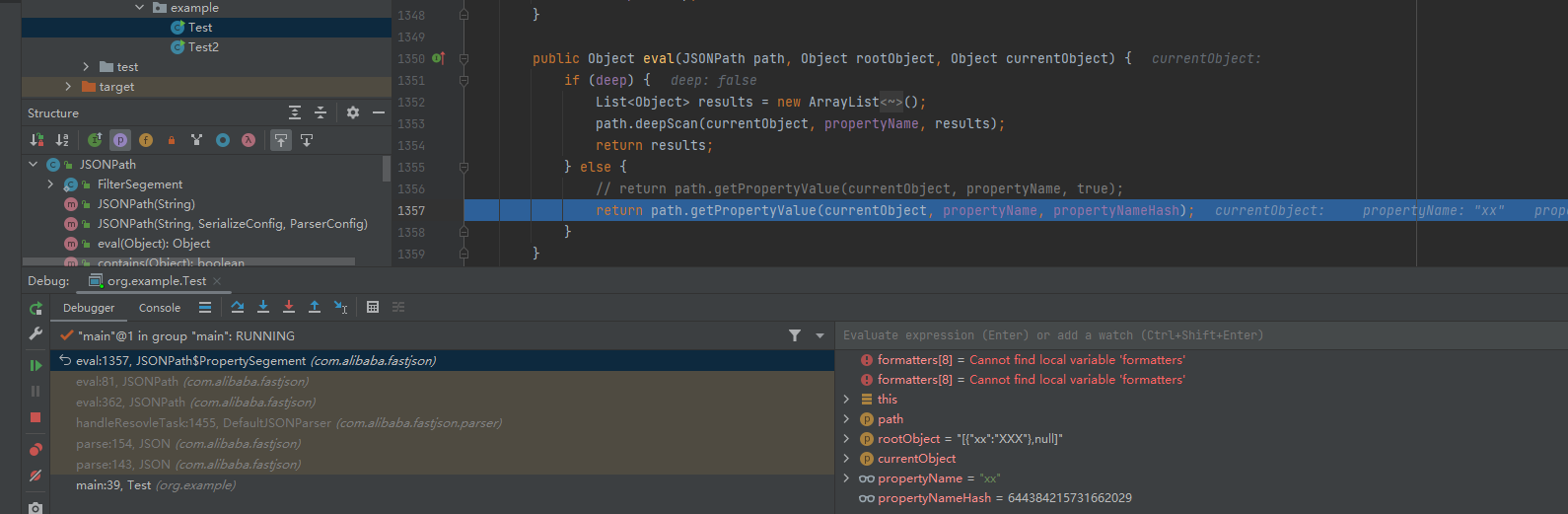Select the eval:81, JSONPath stack frame
Viewport: 1568px width, 514px height.
tap(443, 382)
